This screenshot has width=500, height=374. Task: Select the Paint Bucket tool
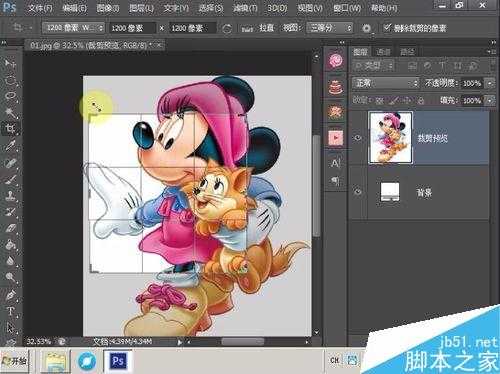[11, 245]
